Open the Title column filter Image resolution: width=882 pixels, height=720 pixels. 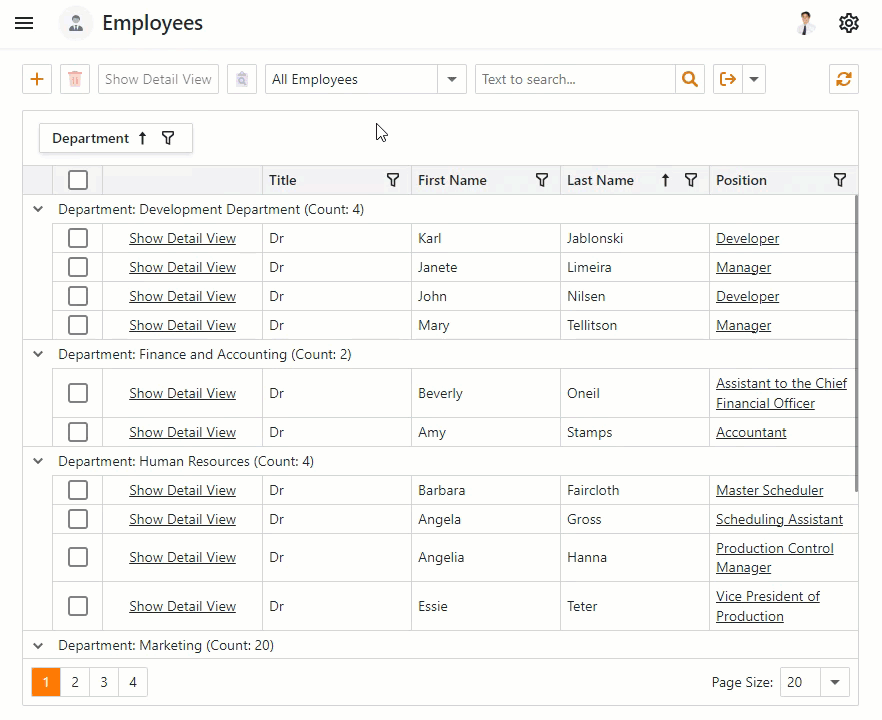393,180
